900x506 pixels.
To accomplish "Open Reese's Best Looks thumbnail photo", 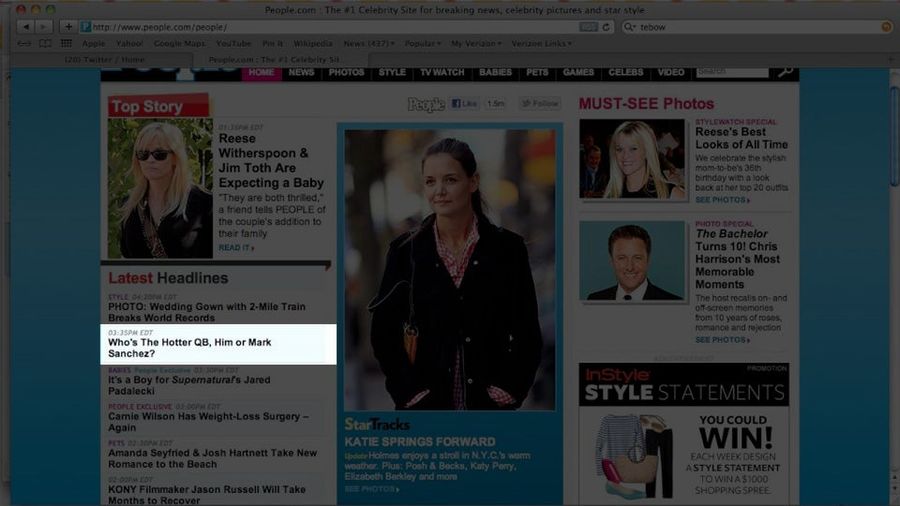I will pyautogui.click(x=632, y=159).
